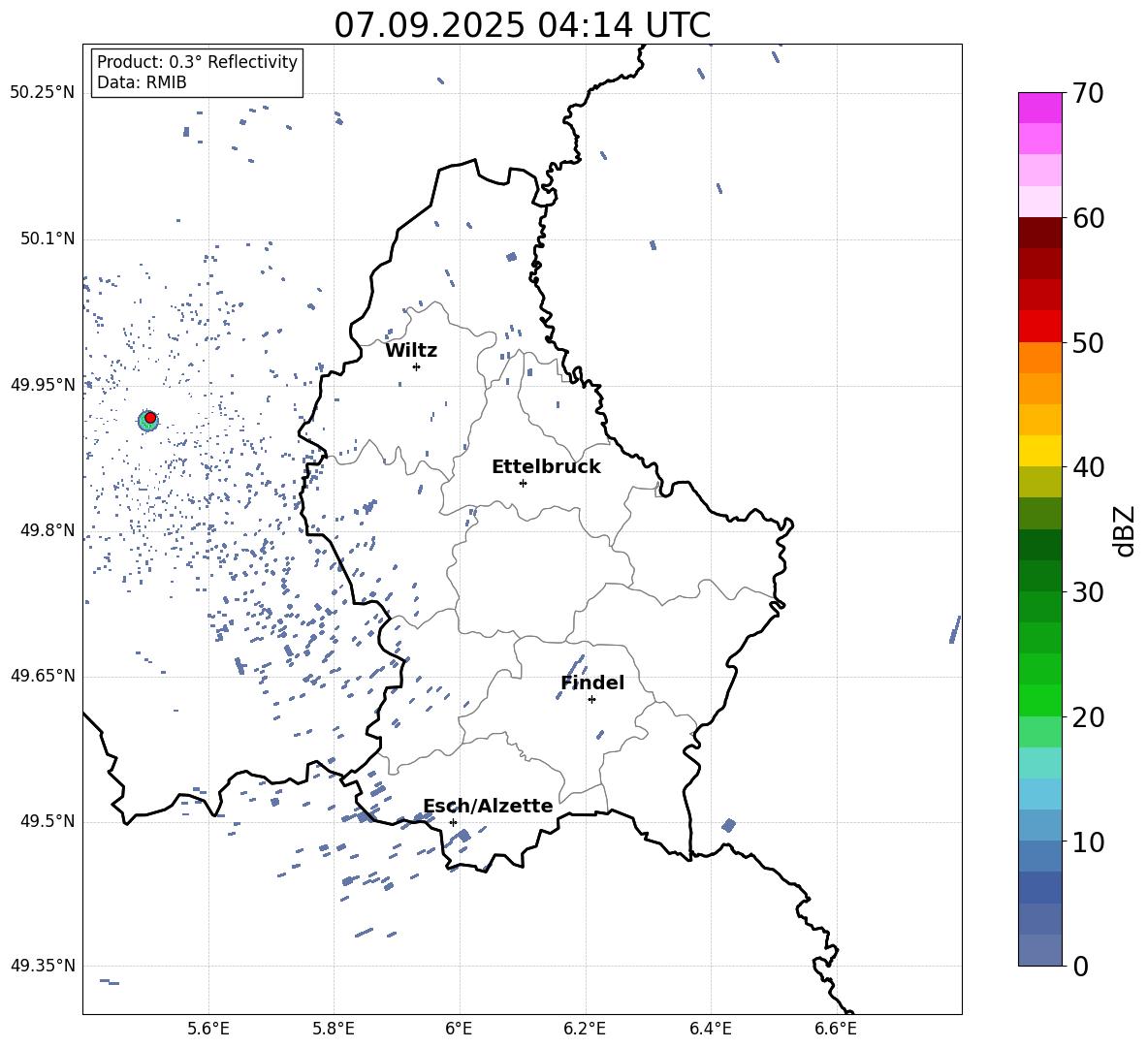This screenshot has width=1148, height=1048.
Task: Click the 5.6°E longitude label
Action: coord(208,1029)
